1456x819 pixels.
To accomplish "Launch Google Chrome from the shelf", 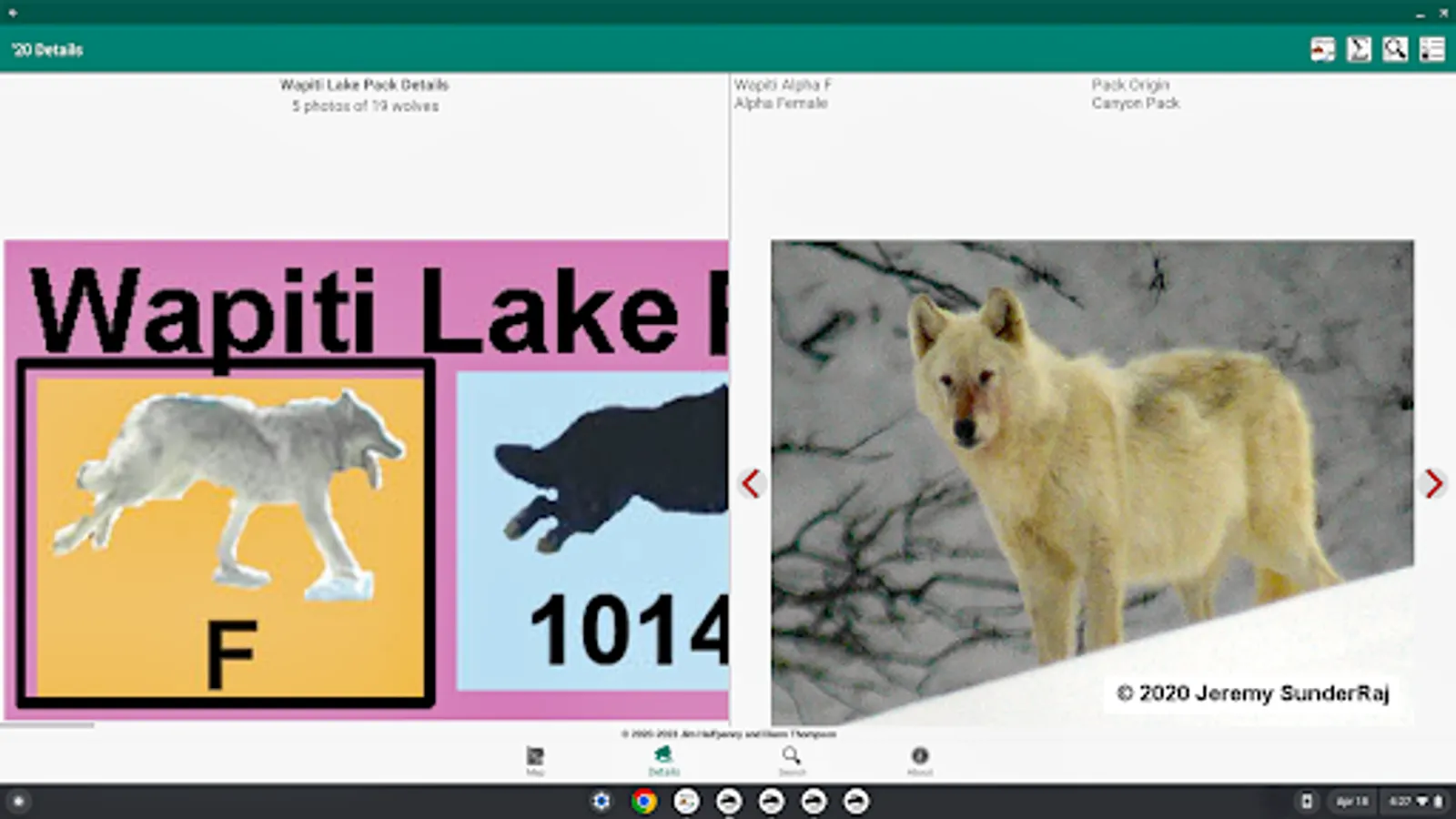I will pos(643,802).
